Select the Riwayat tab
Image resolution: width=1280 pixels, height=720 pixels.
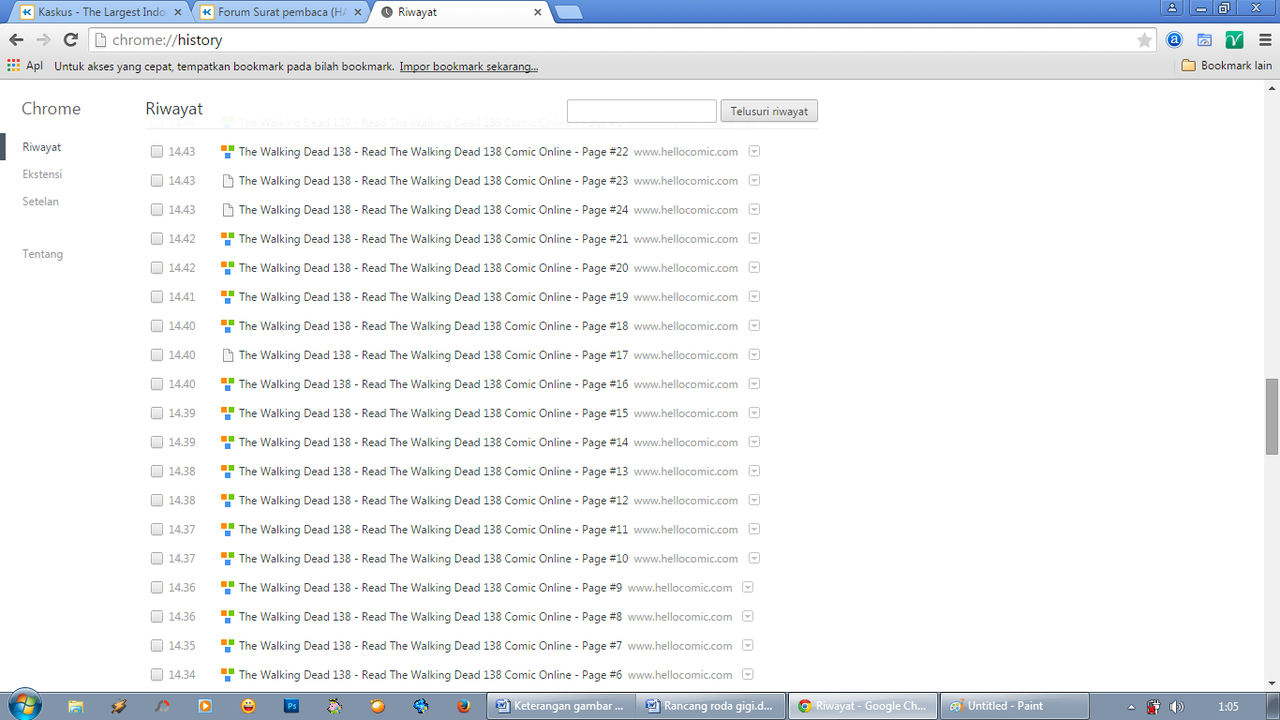460,12
